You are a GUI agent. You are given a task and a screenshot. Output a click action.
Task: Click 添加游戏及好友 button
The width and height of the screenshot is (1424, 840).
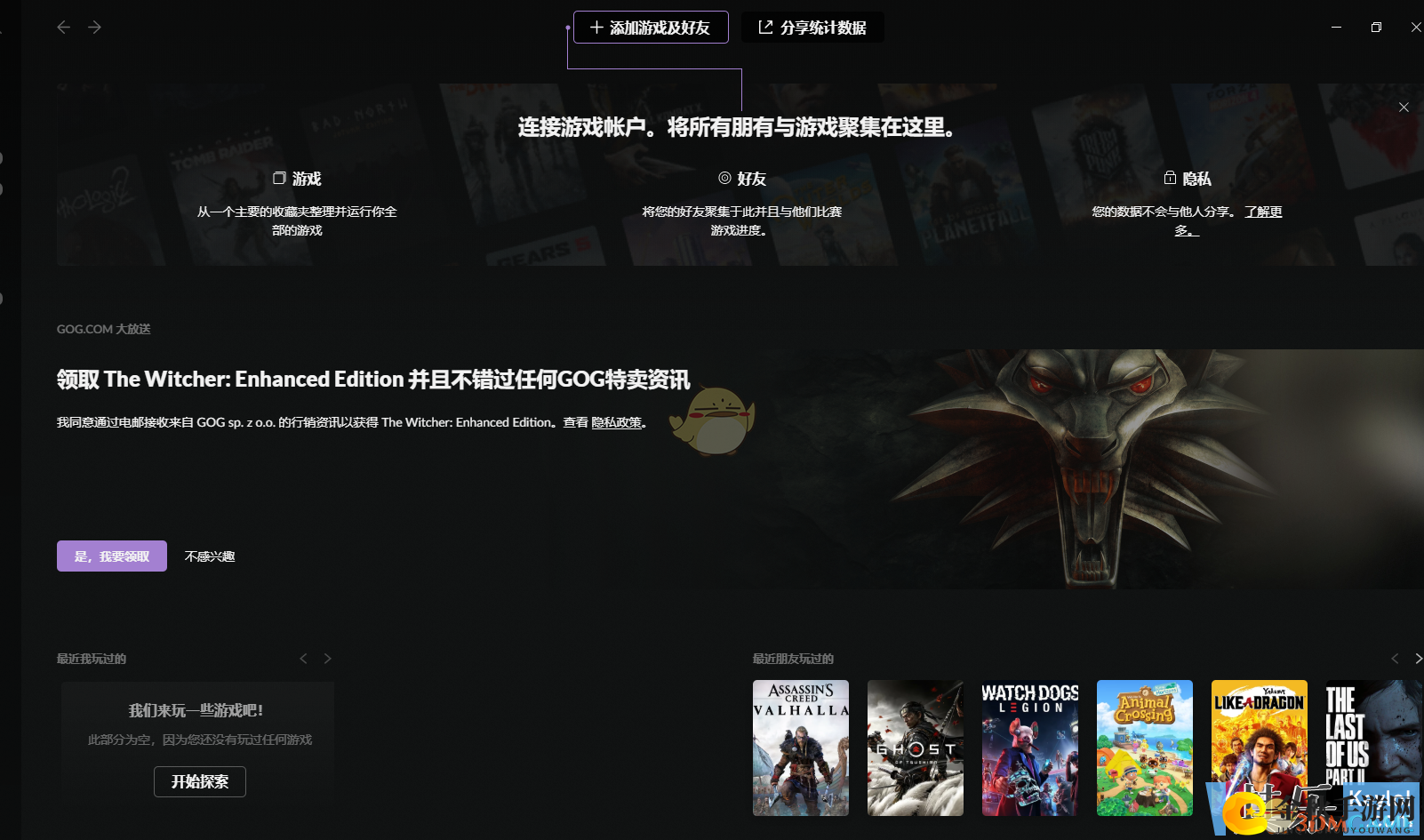(x=651, y=28)
